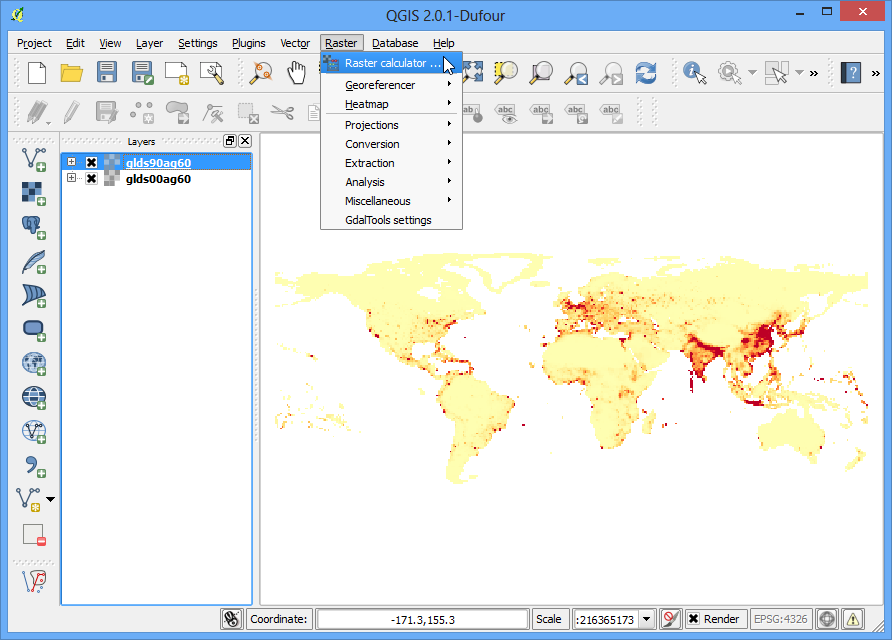Viewport: 892px width, 640px height.
Task: Toggle visibility of glds90ag60 layer
Action: point(91,162)
